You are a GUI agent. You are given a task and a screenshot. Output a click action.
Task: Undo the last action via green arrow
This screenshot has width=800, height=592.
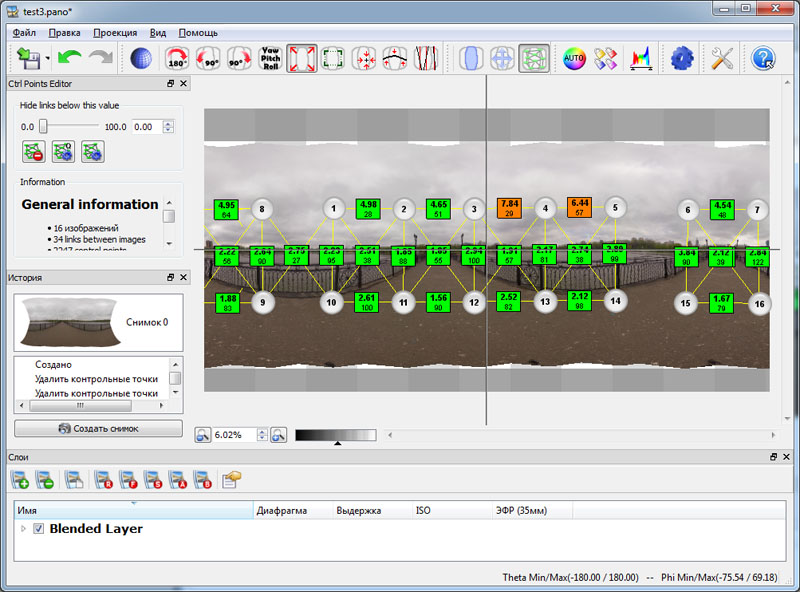click(x=69, y=57)
